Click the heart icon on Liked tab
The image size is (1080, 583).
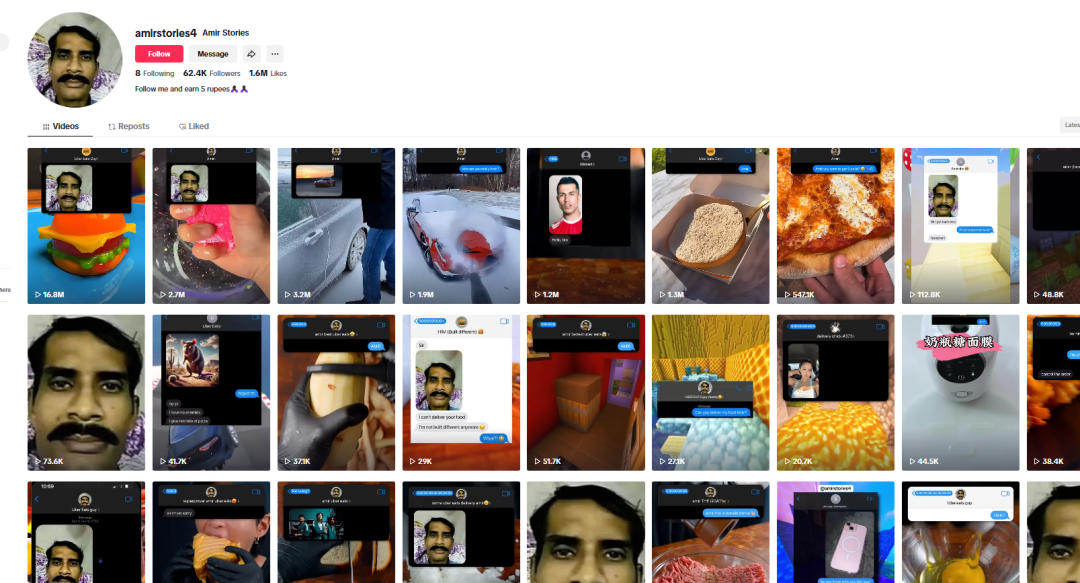183,127
